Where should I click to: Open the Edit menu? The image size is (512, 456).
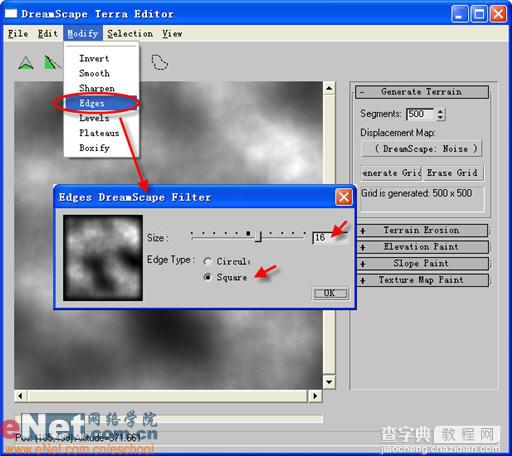(x=48, y=34)
